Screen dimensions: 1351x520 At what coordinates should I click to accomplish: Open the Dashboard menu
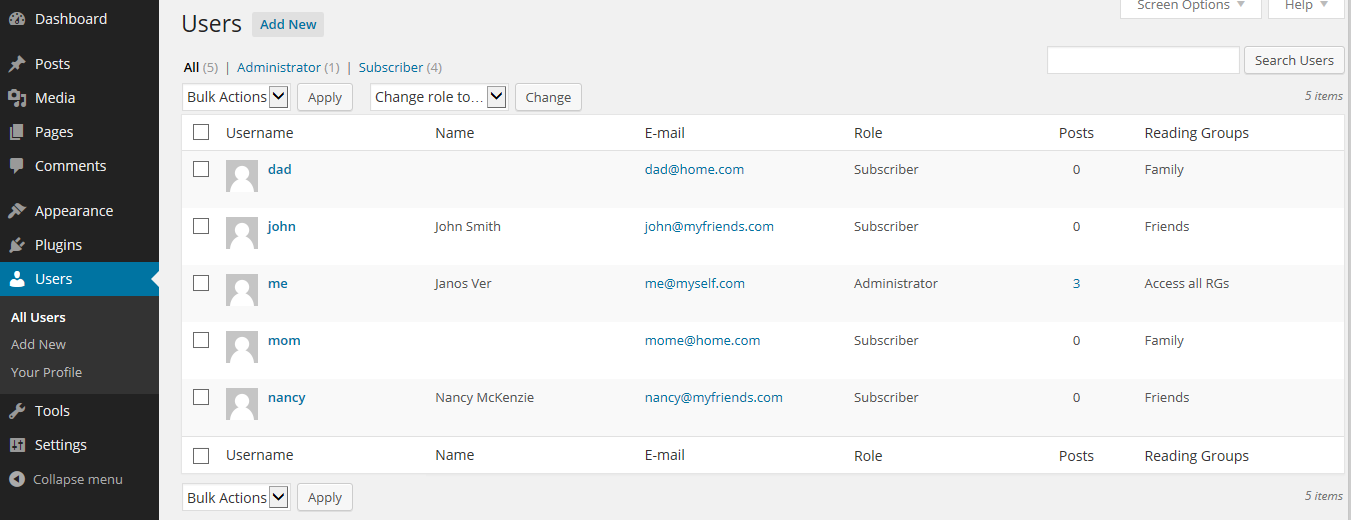pyautogui.click(x=79, y=19)
